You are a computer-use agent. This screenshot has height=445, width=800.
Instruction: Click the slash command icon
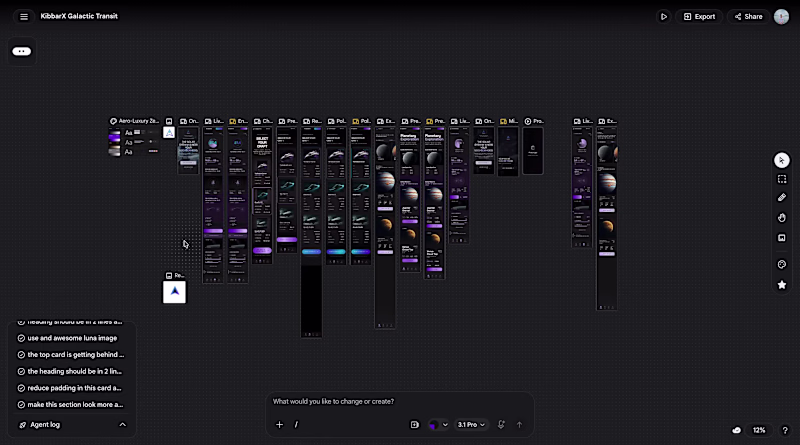[296, 425]
